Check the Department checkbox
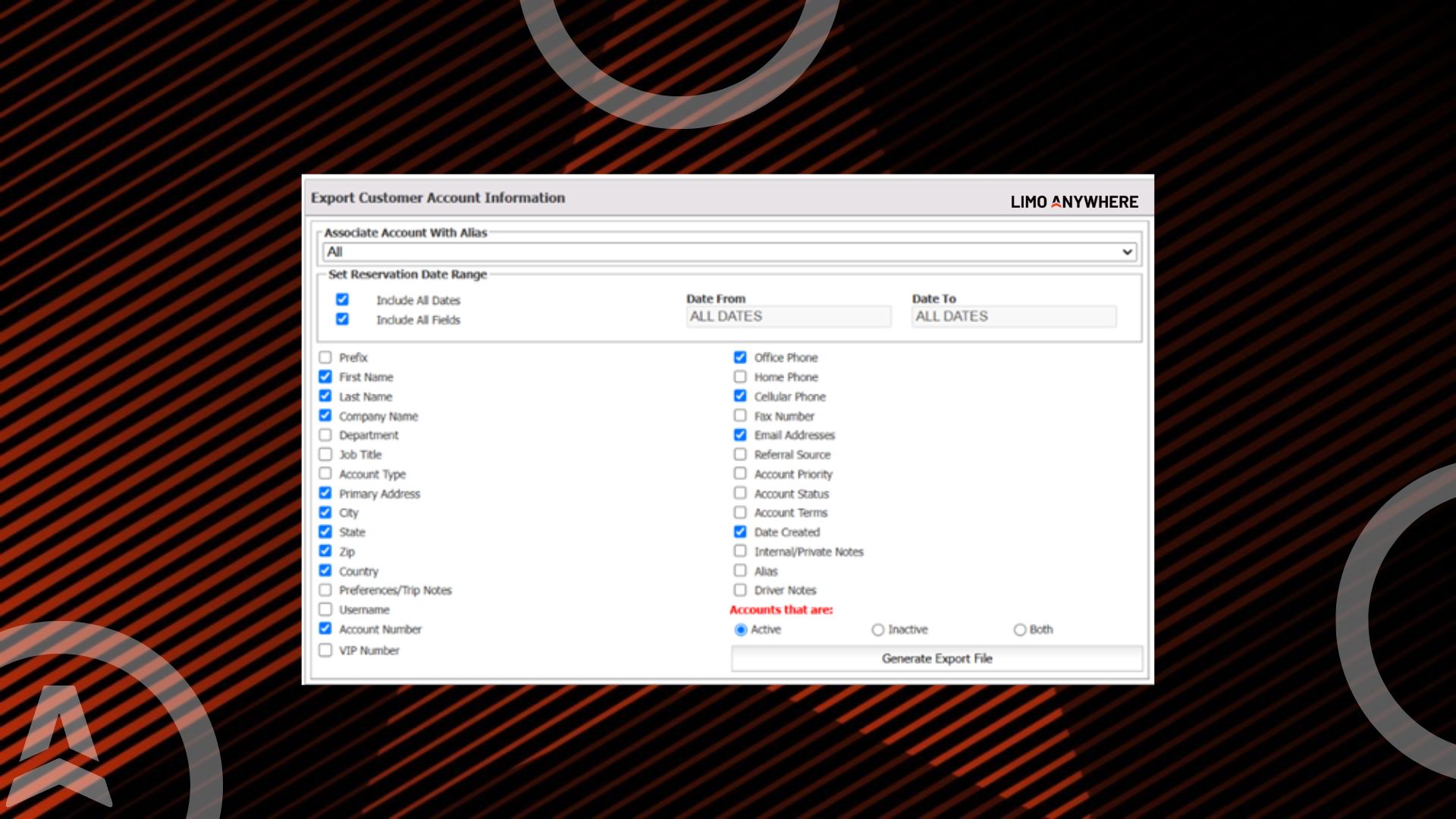This screenshot has height=819, width=1456. coord(325,435)
